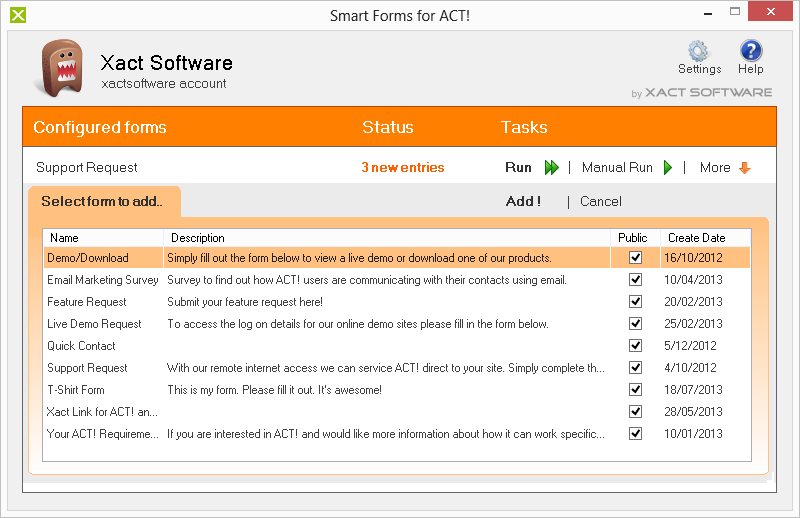Select 'Xact Link for ACT! an...' row
Screen dimensions: 800x518
tap(102, 411)
